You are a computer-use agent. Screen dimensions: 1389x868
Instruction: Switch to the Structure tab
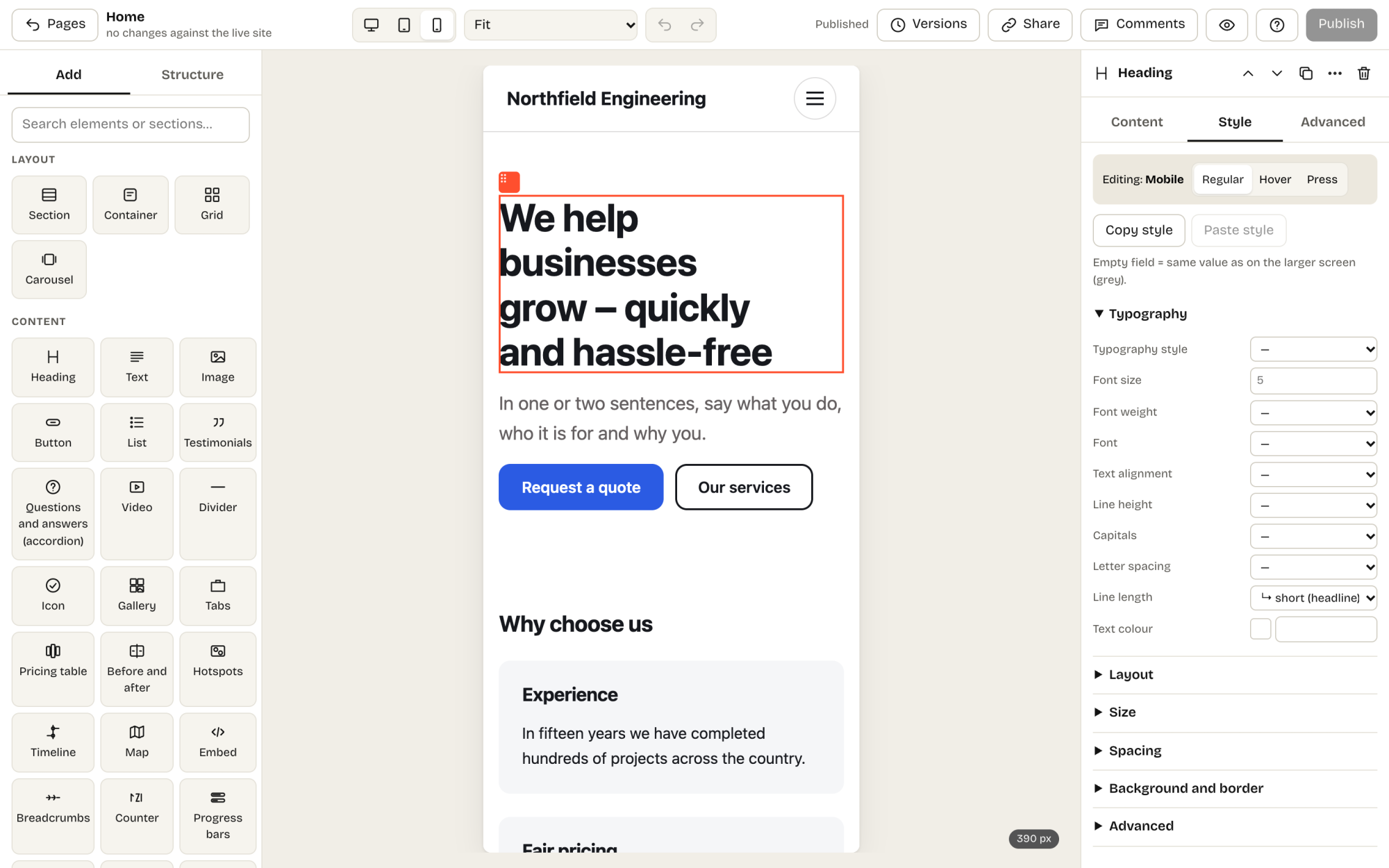tap(192, 74)
